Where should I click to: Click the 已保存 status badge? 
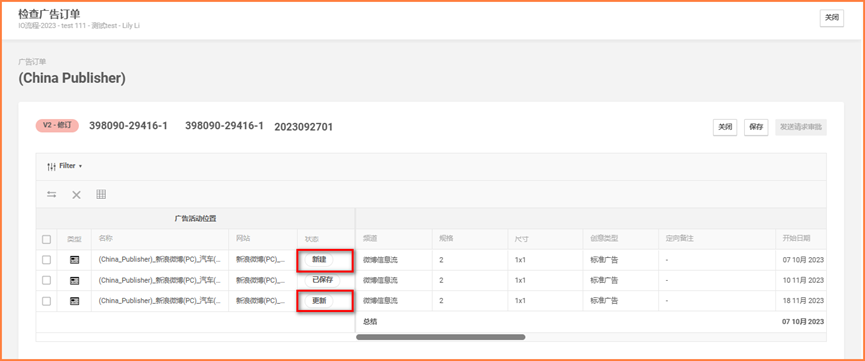click(x=323, y=280)
